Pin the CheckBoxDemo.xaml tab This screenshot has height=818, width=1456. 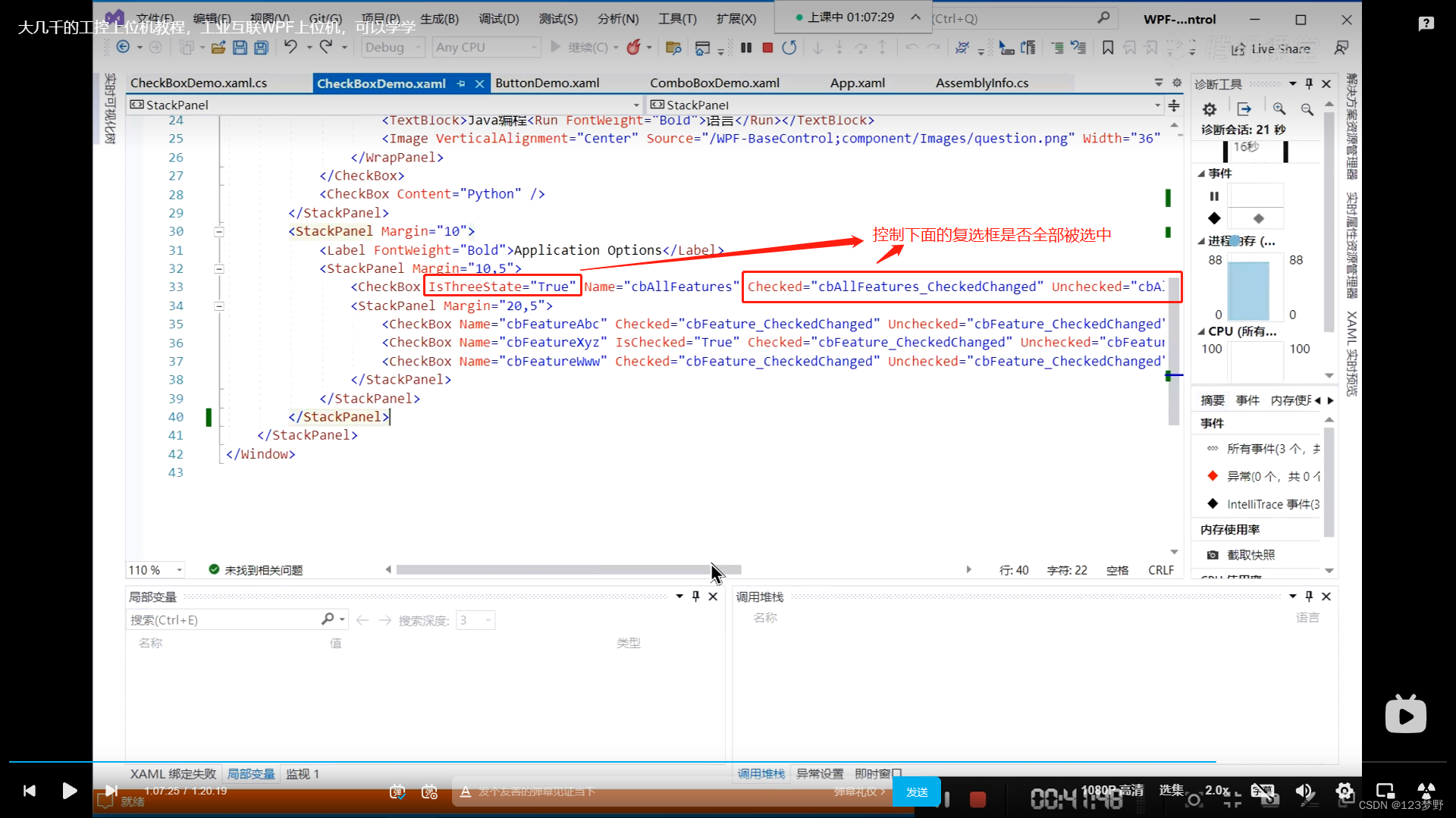[x=461, y=83]
